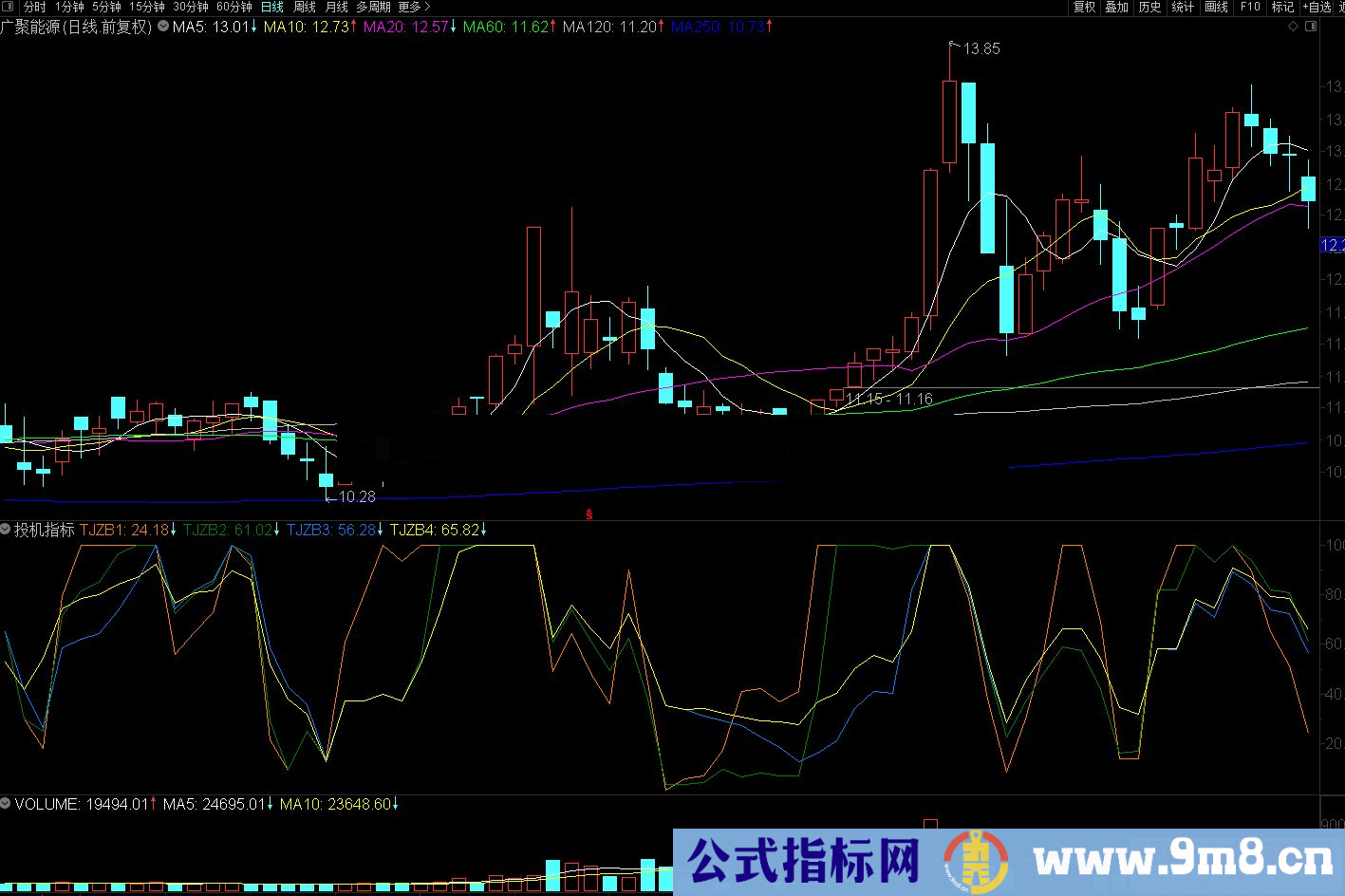Click the 复权 button
Viewport: 1345px width, 896px height.
click(x=1084, y=7)
